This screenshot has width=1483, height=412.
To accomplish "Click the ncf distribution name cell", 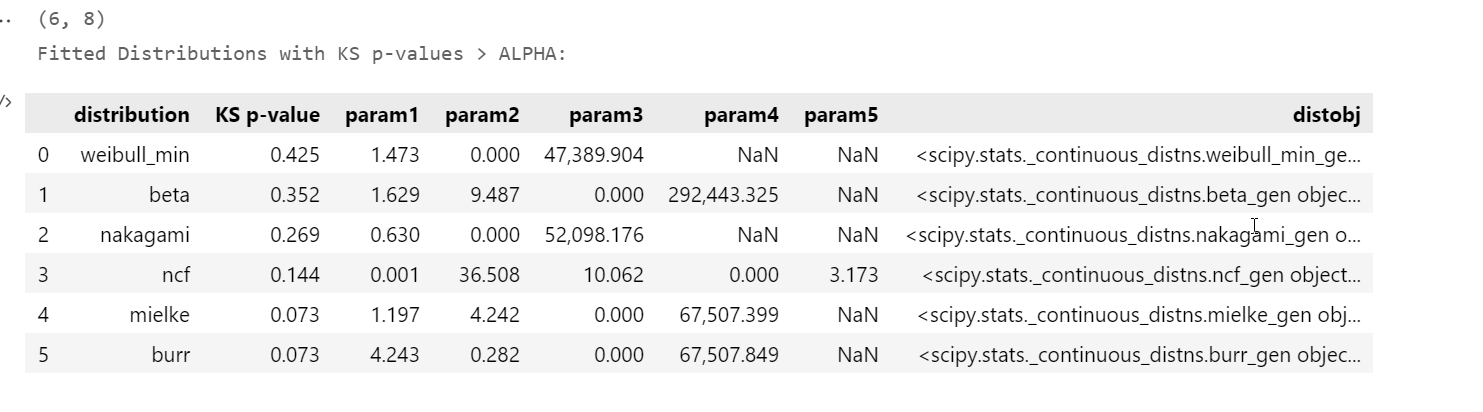I will pyautogui.click(x=174, y=275).
